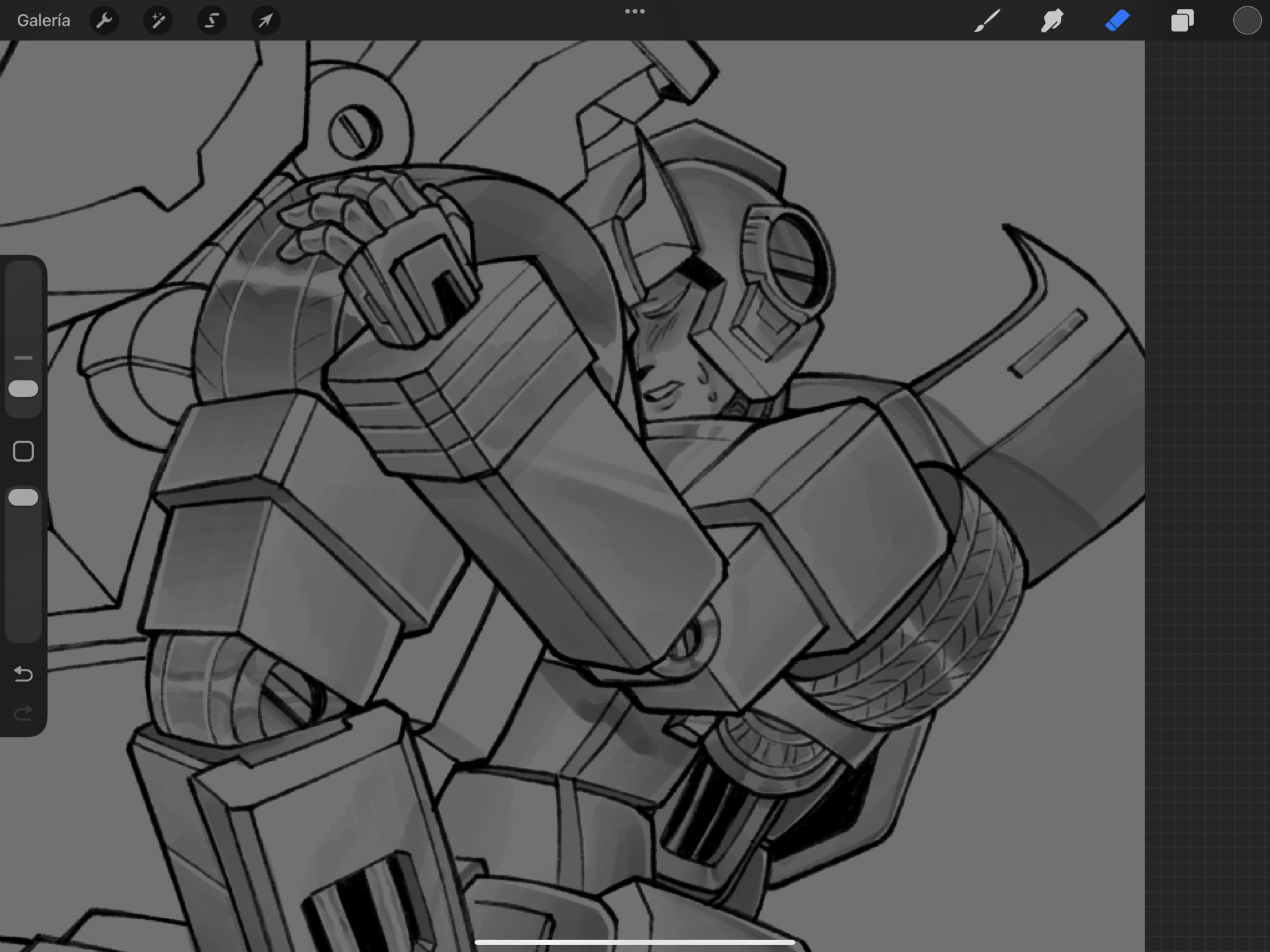Tap the opacity slider handle
Screen dimensions: 1270x952
(23, 497)
